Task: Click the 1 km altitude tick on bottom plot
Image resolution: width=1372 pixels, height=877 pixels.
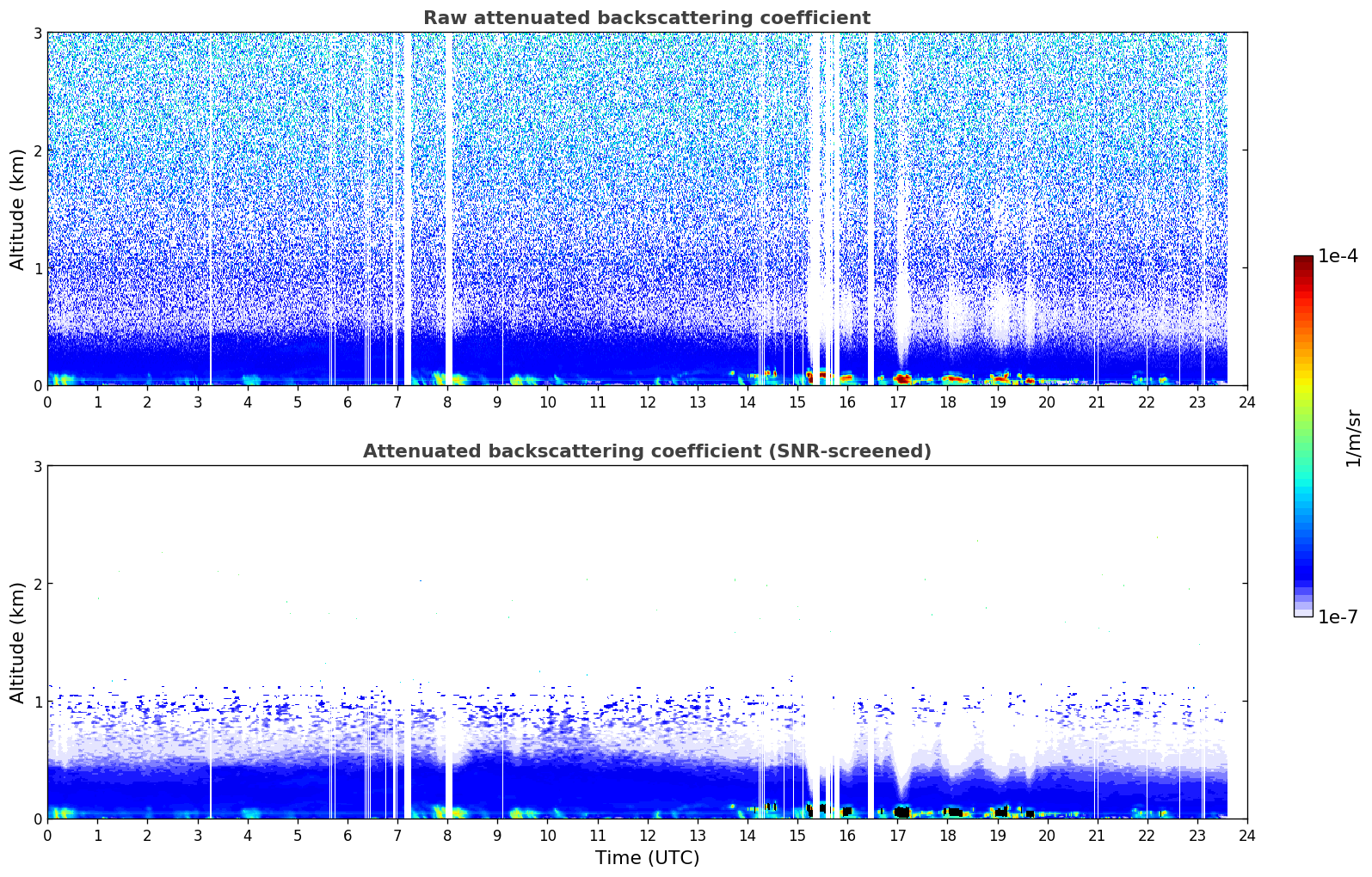Action: [37, 702]
